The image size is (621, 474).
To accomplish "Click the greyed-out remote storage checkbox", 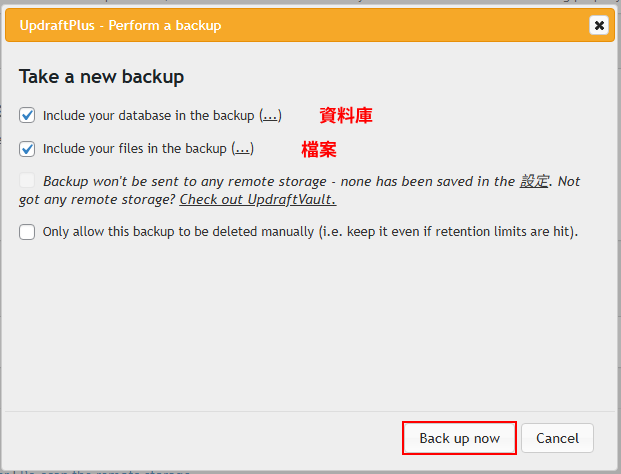I will pyautogui.click(x=27, y=181).
